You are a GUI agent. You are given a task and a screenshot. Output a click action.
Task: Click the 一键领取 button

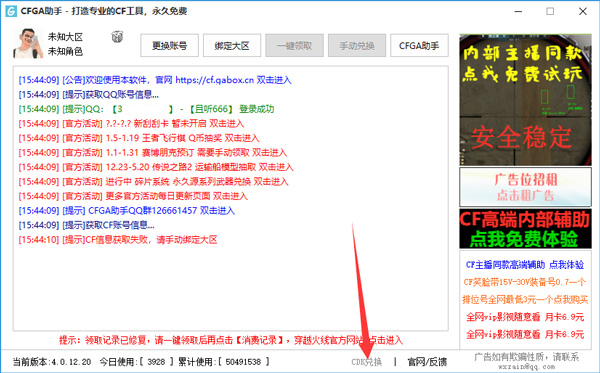click(x=295, y=46)
